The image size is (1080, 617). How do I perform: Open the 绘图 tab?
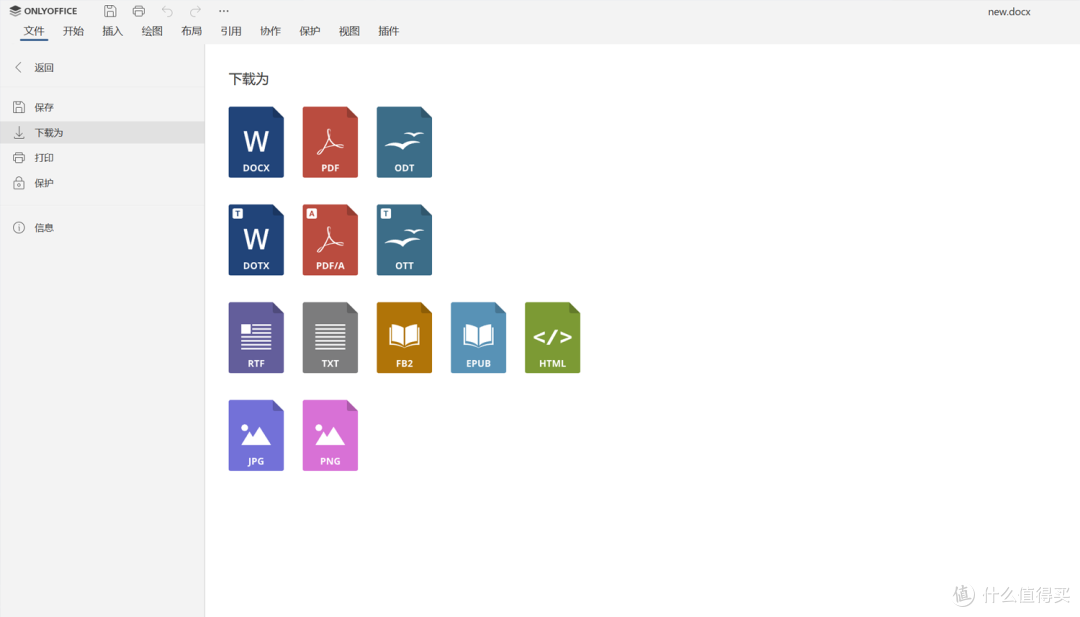tap(152, 31)
